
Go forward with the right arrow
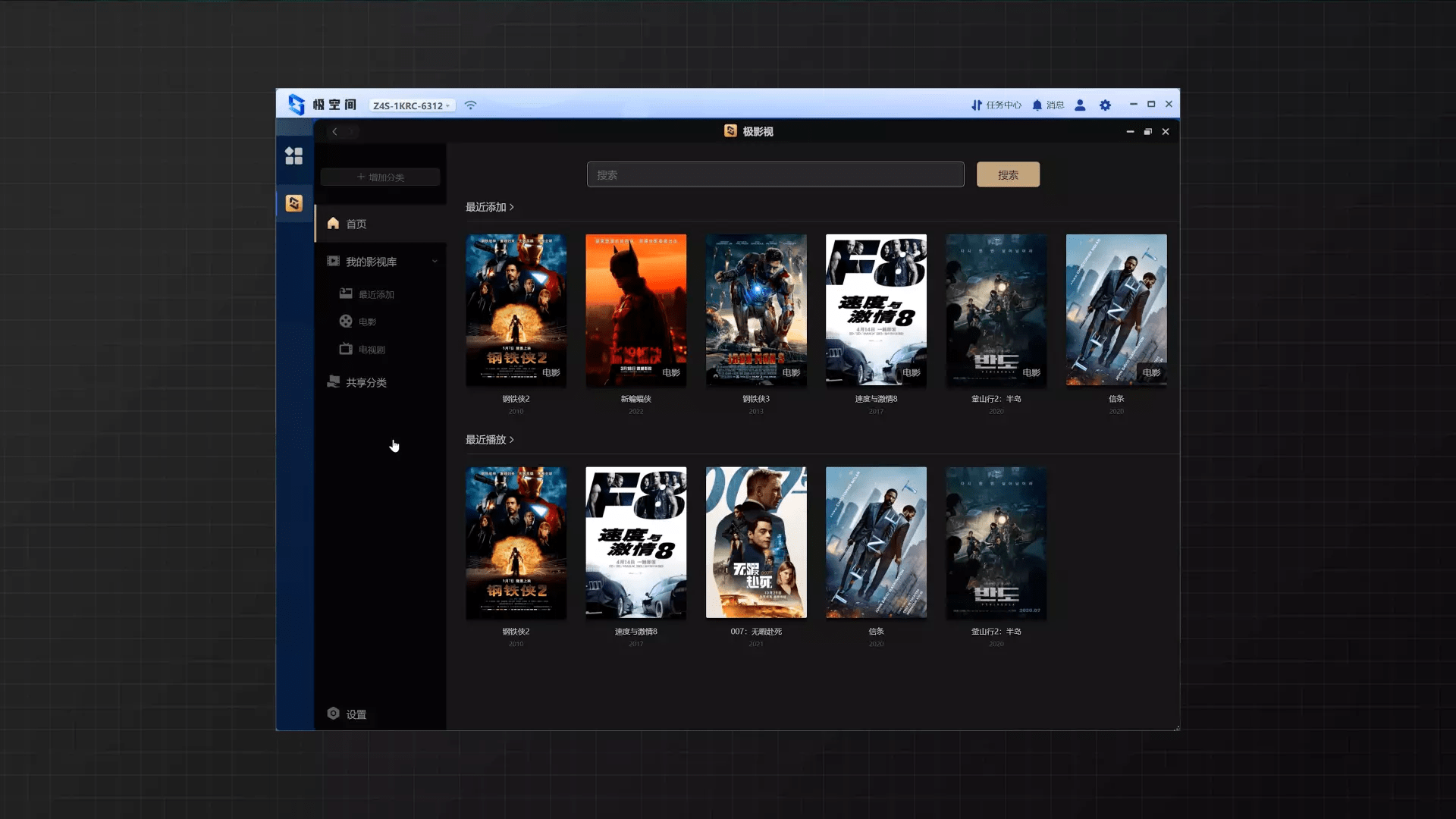pyautogui.click(x=351, y=132)
